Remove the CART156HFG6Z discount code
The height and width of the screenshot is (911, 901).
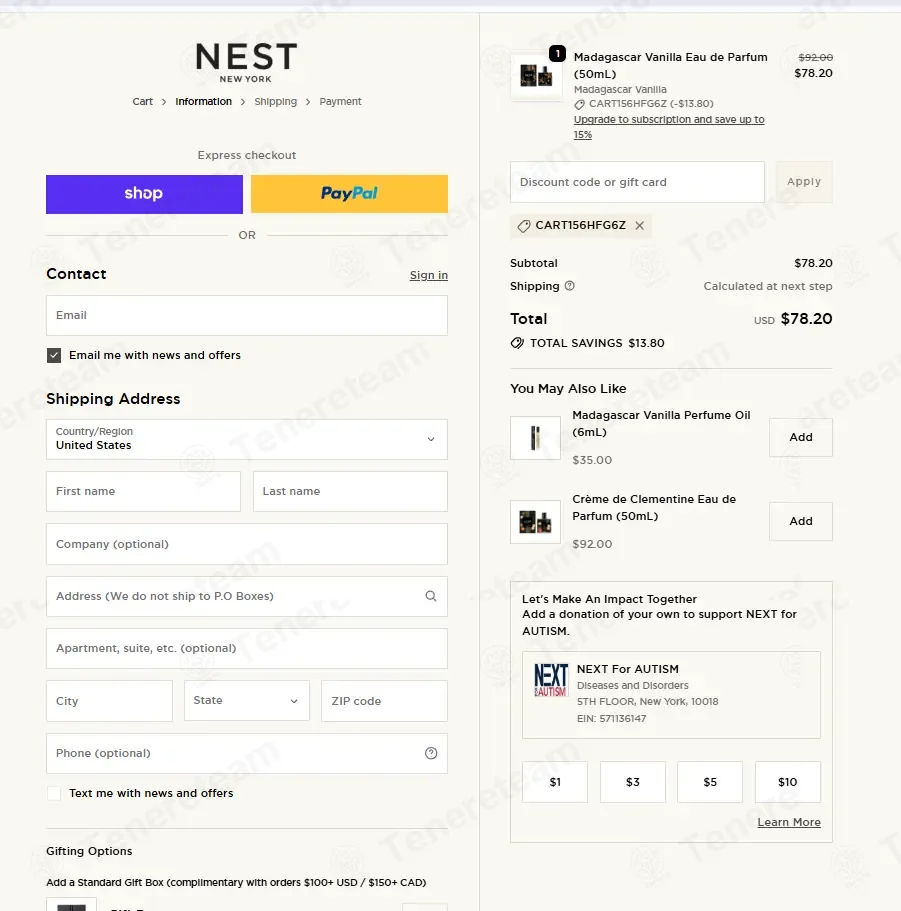640,225
